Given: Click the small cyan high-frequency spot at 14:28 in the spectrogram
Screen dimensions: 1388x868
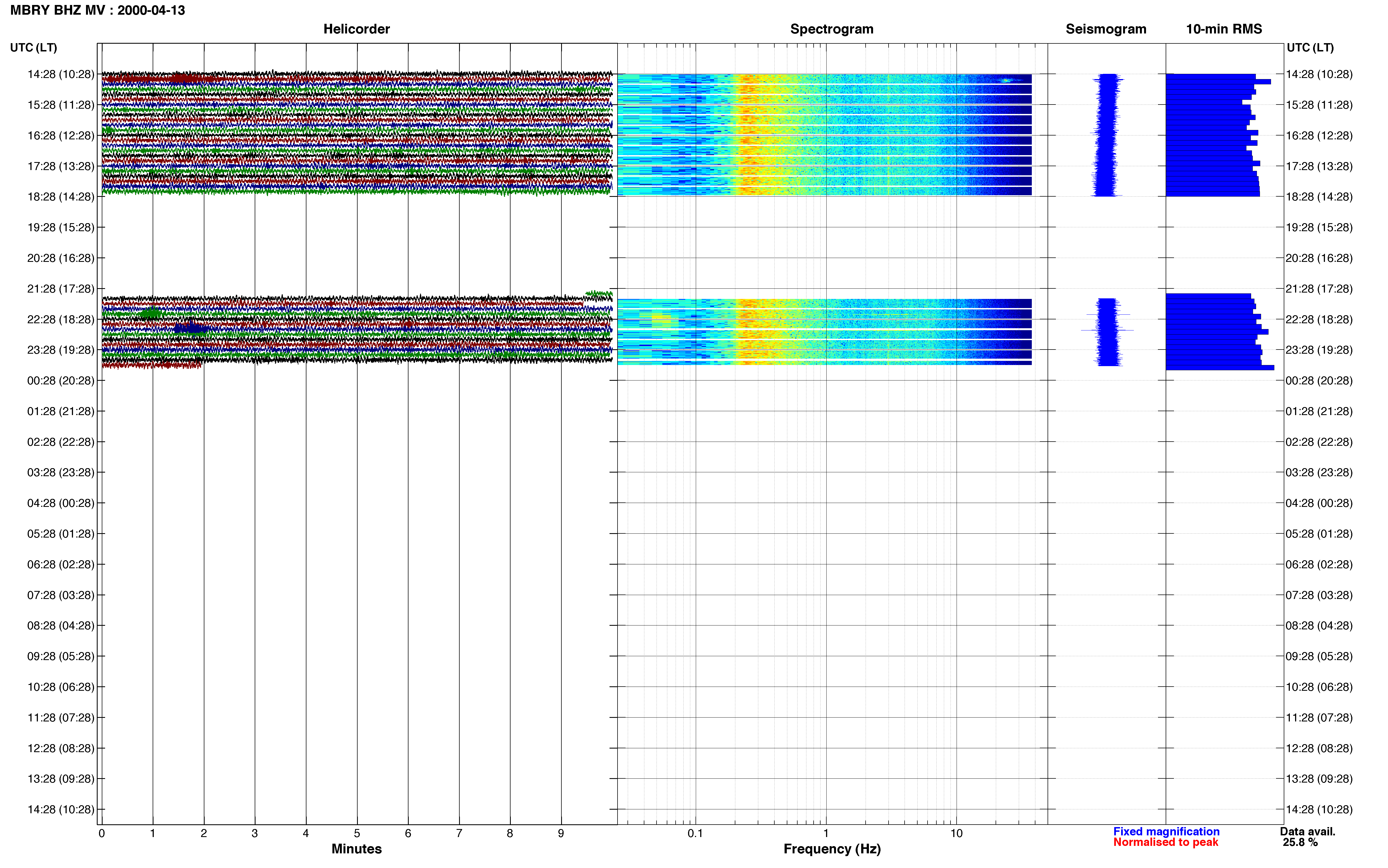Looking at the screenshot, I should pyautogui.click(x=1006, y=80).
